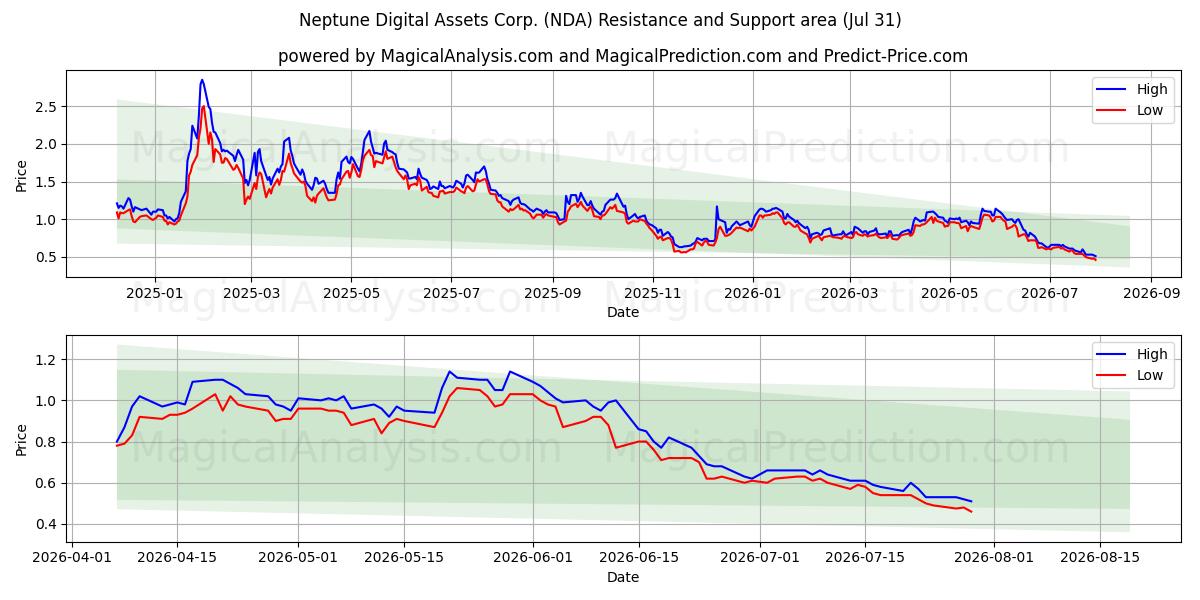The width and height of the screenshot is (1200, 600).
Task: Click the 'Date' axis label of bottom chart
Action: tap(623, 577)
